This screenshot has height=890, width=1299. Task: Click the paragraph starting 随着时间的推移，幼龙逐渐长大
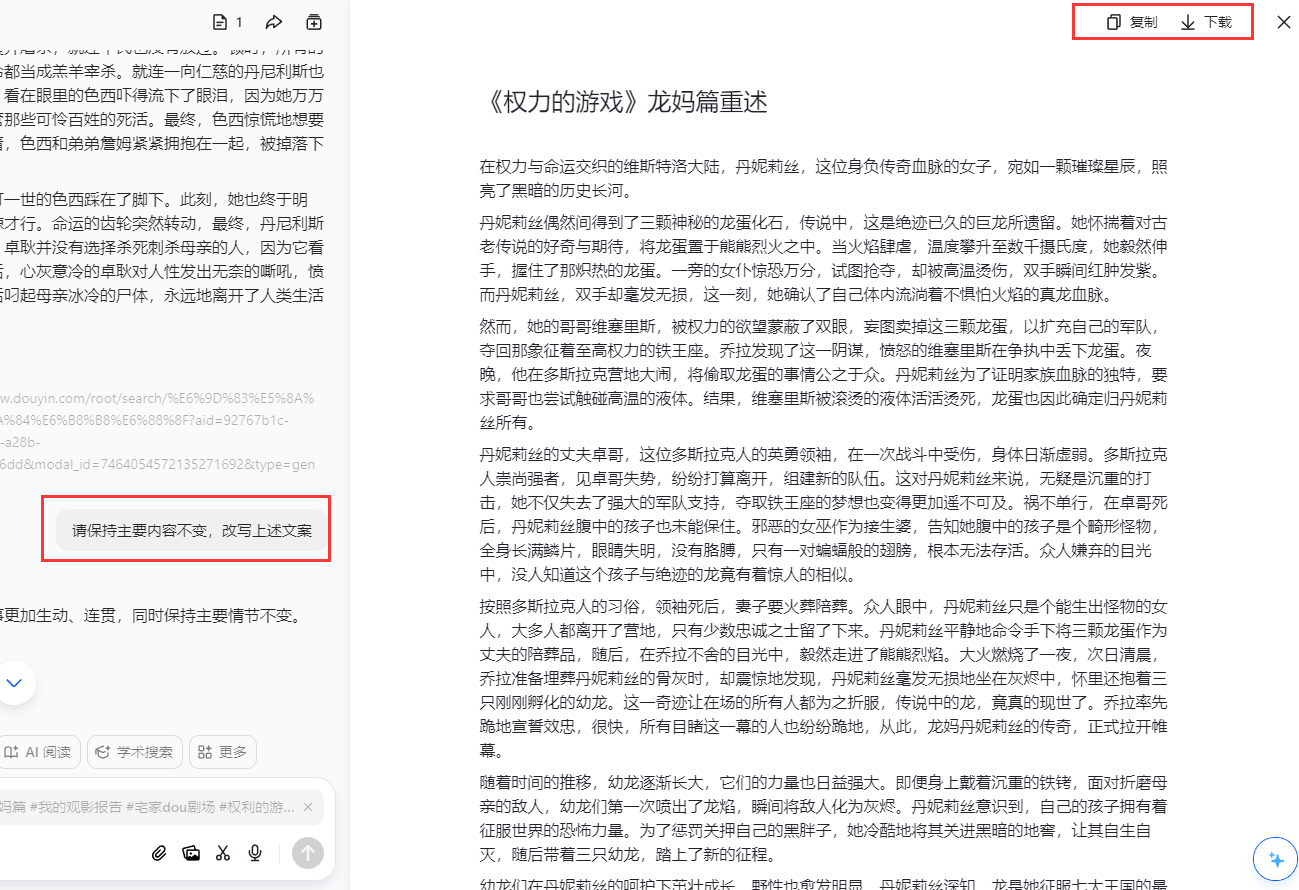(x=823, y=817)
